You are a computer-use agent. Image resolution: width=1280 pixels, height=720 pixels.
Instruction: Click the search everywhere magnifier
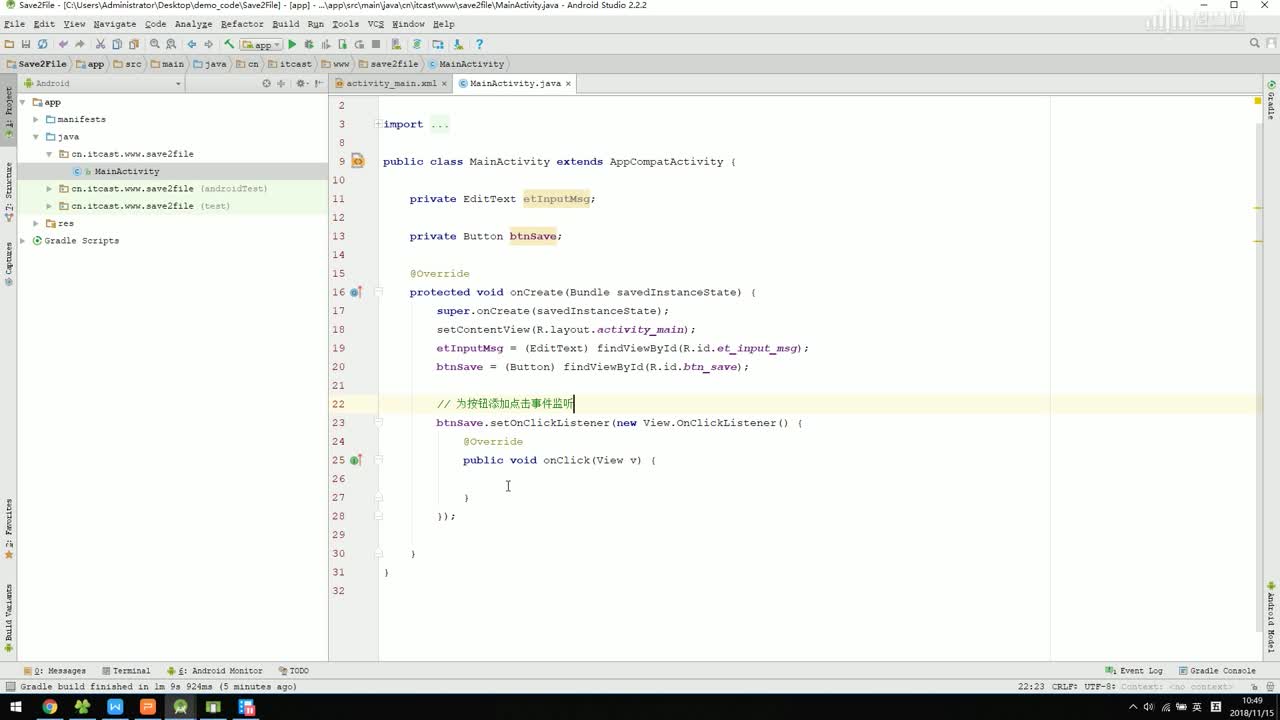(1255, 44)
